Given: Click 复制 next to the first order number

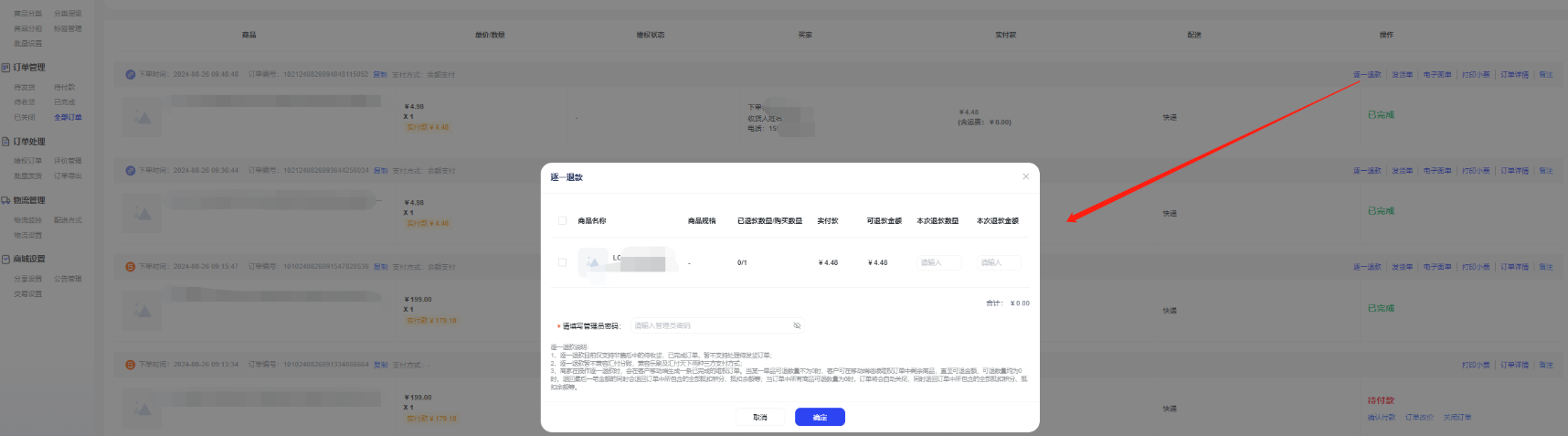Looking at the screenshot, I should (380, 75).
